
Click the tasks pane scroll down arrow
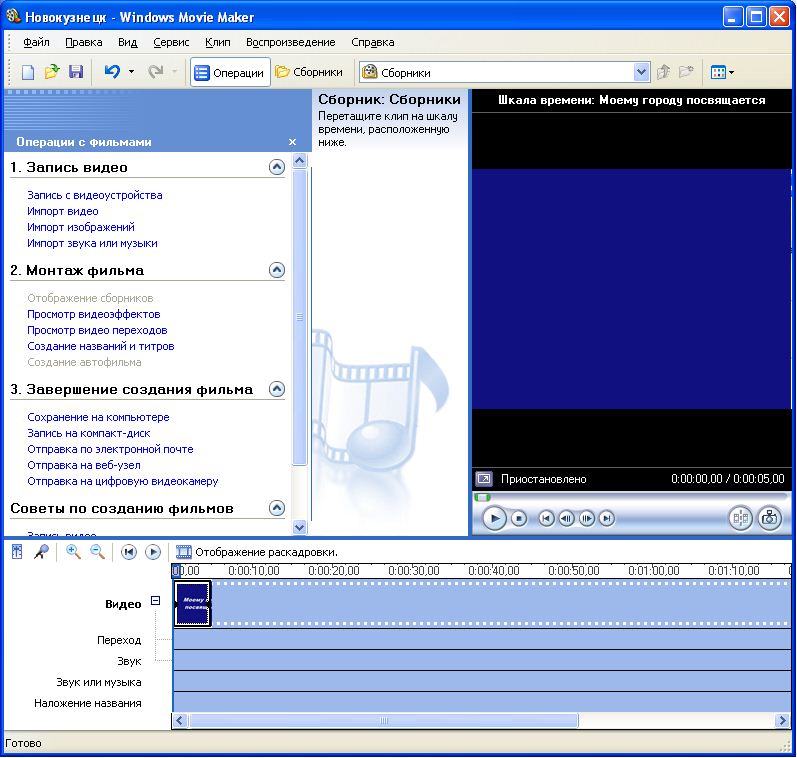300,527
